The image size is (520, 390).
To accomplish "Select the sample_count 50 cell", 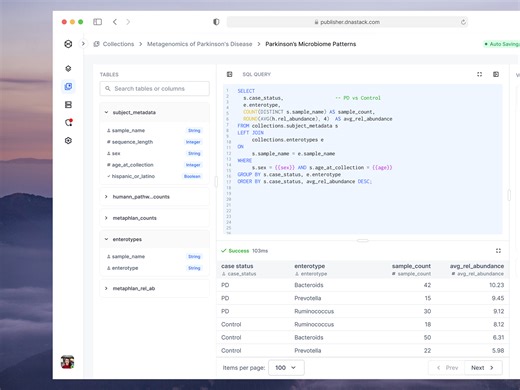I will (x=427, y=337).
